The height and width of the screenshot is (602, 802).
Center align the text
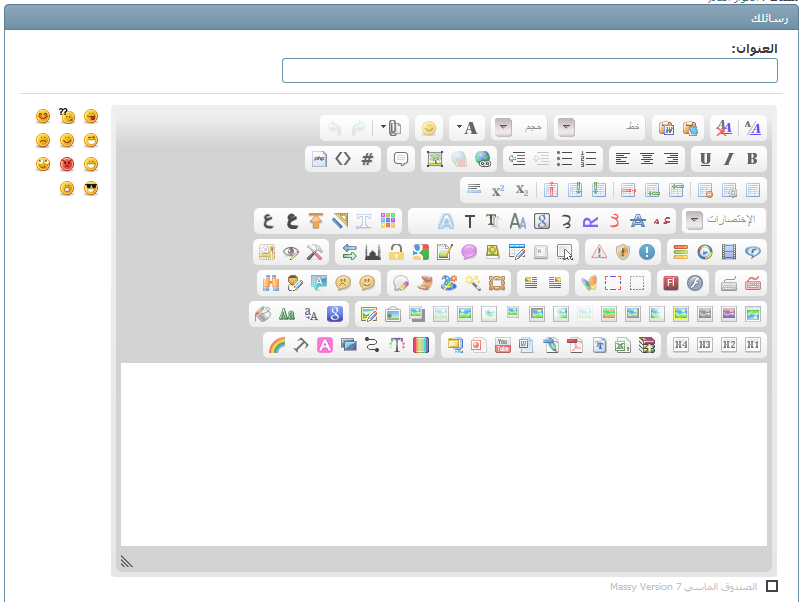647,159
